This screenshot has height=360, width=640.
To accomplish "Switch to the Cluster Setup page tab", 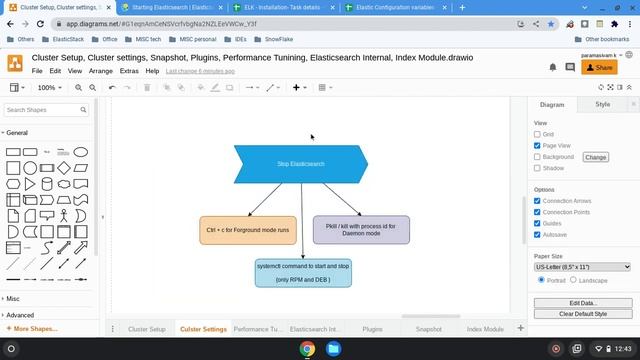I will pyautogui.click(x=147, y=329).
